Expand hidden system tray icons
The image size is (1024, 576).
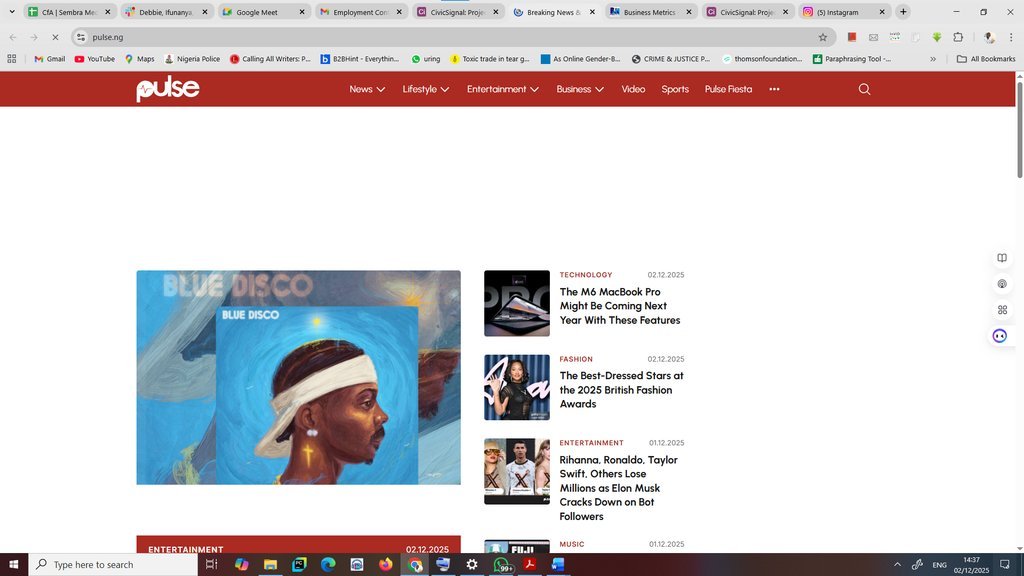[x=897, y=564]
